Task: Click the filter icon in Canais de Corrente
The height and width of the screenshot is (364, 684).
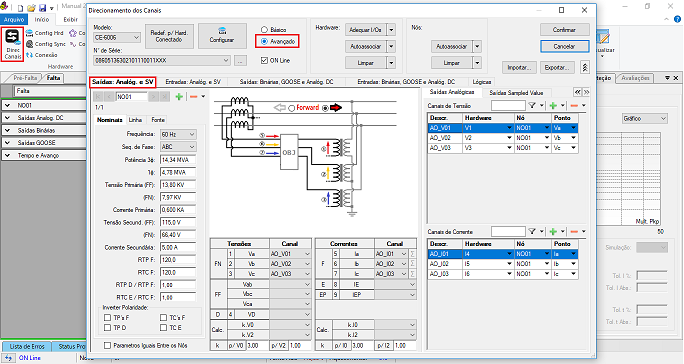Action: click(532, 231)
